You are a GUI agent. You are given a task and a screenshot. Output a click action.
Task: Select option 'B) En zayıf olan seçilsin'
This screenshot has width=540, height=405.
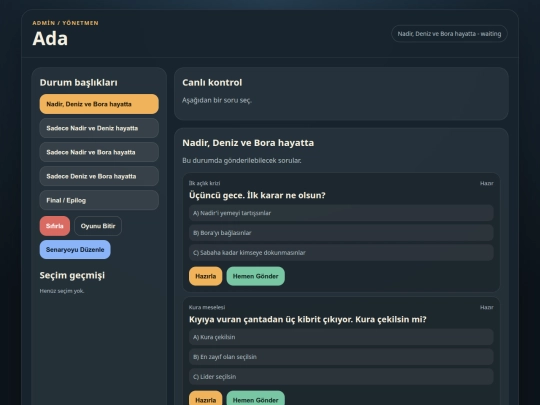[341, 357]
